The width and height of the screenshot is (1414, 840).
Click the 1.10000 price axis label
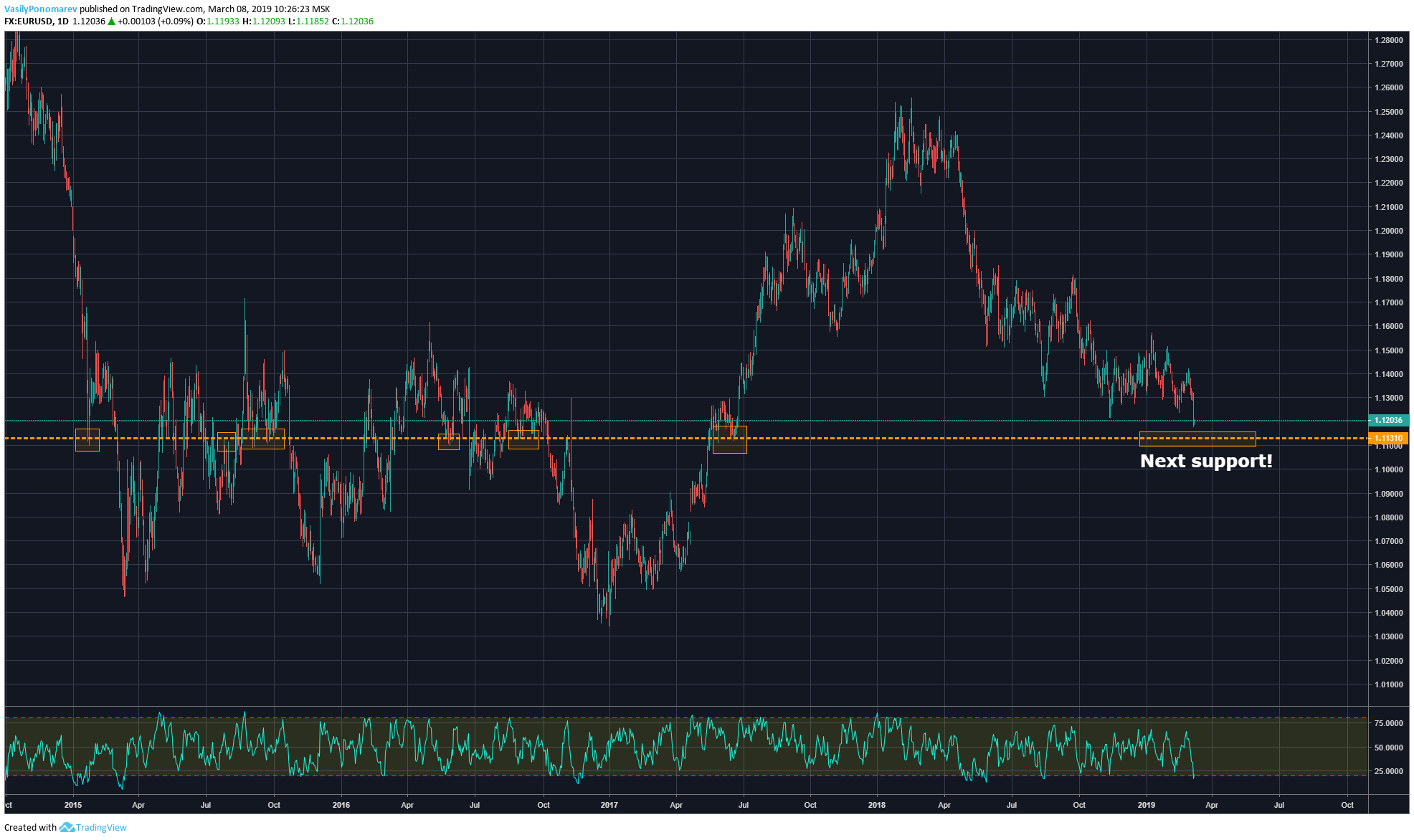tap(1388, 469)
